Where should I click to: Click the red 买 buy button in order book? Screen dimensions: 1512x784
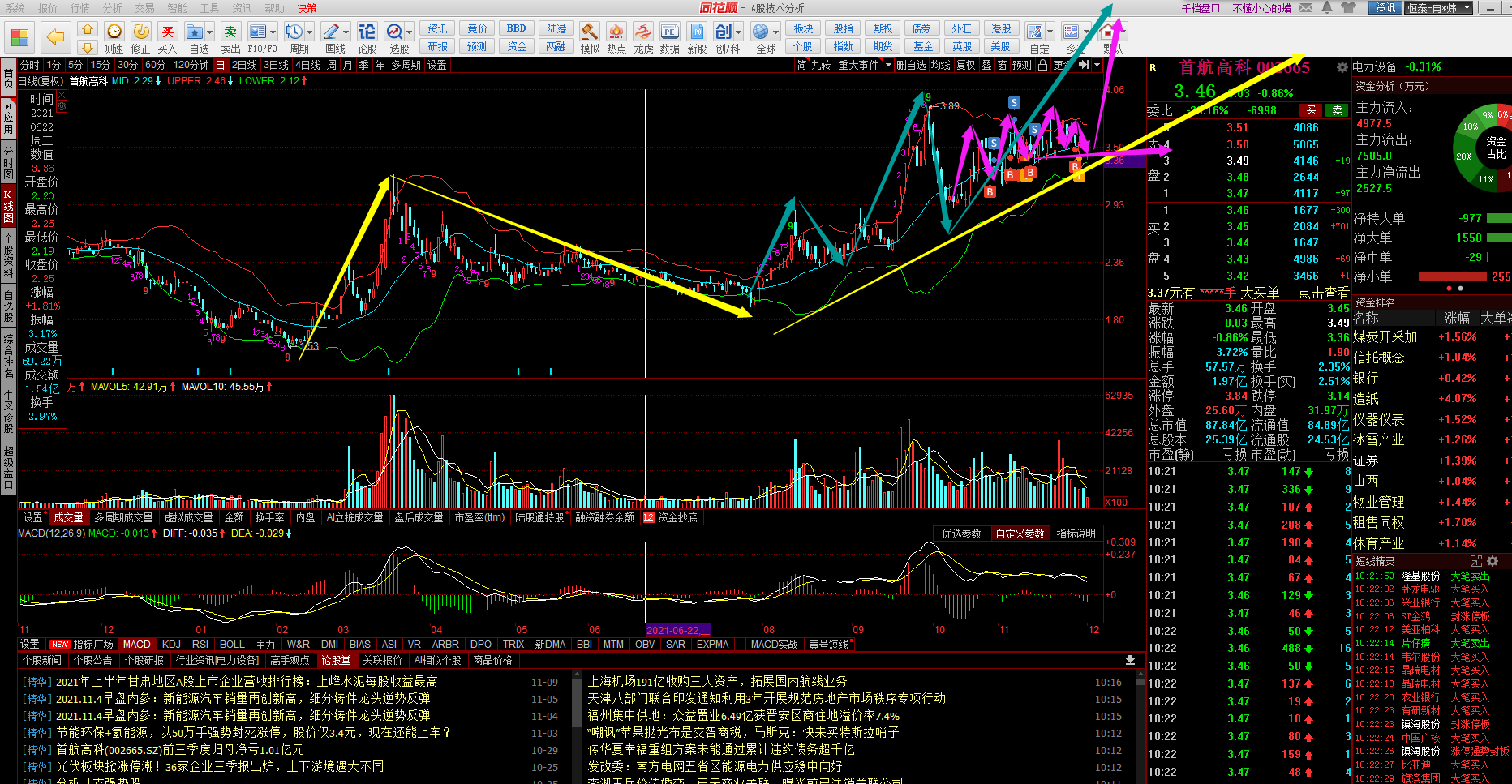1310,110
